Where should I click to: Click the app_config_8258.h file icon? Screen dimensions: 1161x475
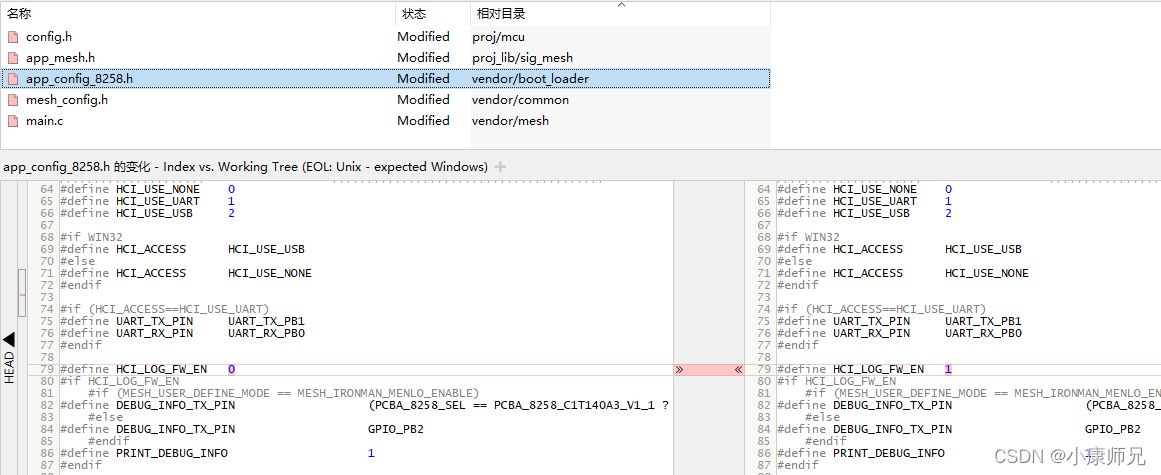click(x=13, y=78)
